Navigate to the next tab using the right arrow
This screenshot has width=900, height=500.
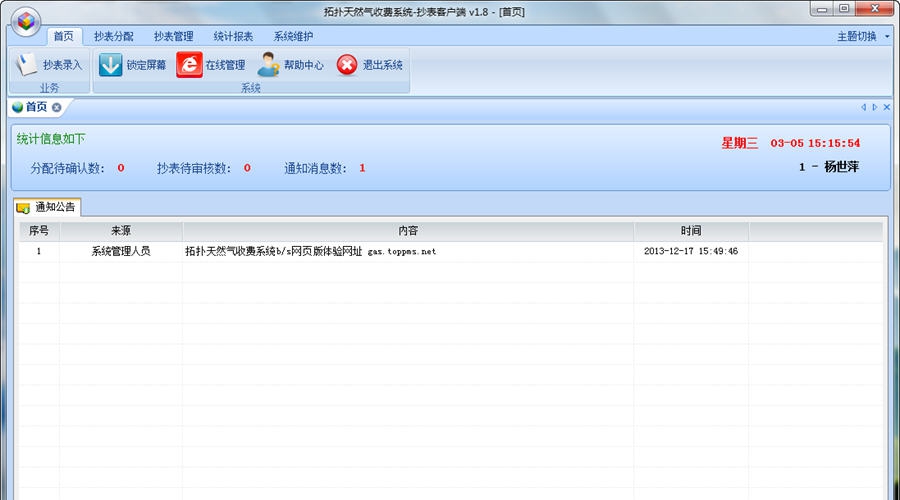click(875, 107)
